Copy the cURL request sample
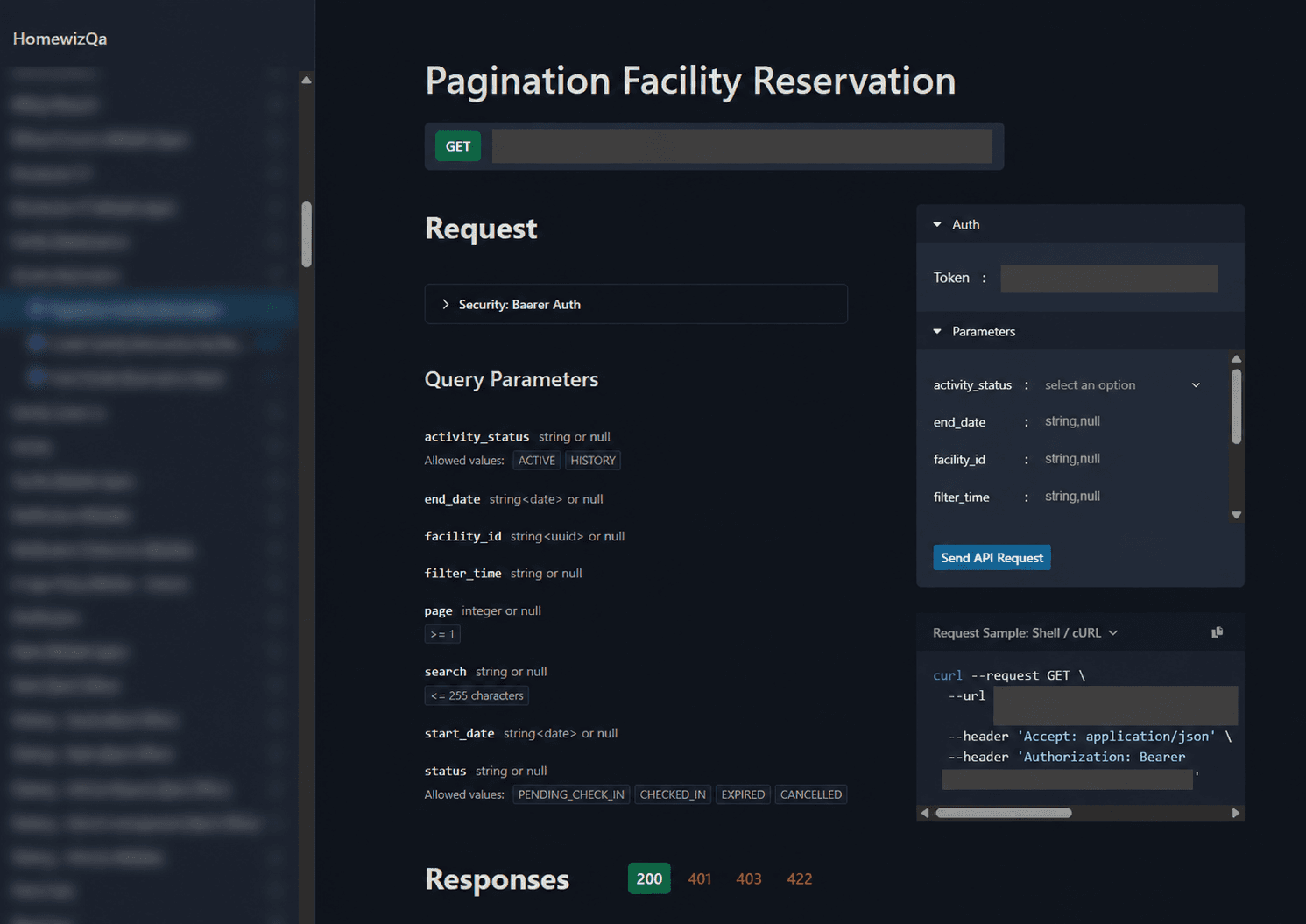1306x924 pixels. [1217, 632]
